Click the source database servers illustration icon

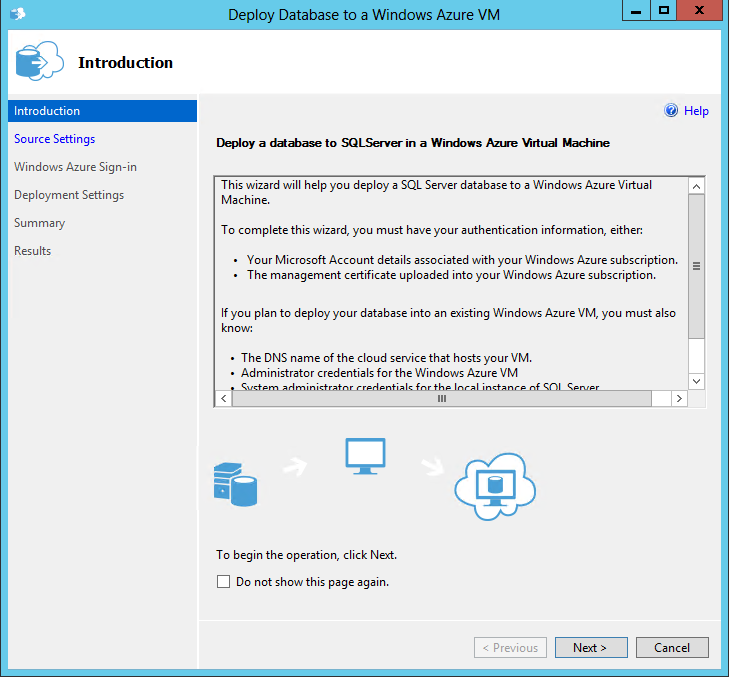point(235,483)
